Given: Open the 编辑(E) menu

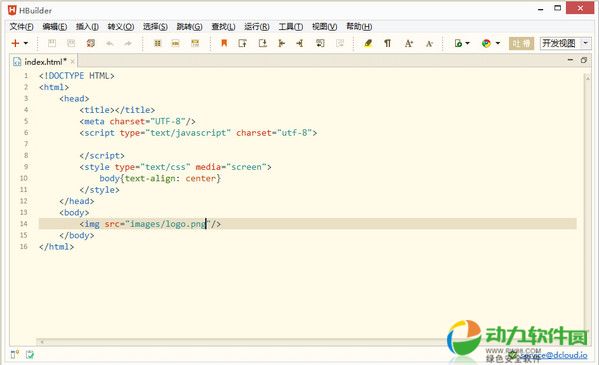Looking at the screenshot, I should [x=55, y=27].
